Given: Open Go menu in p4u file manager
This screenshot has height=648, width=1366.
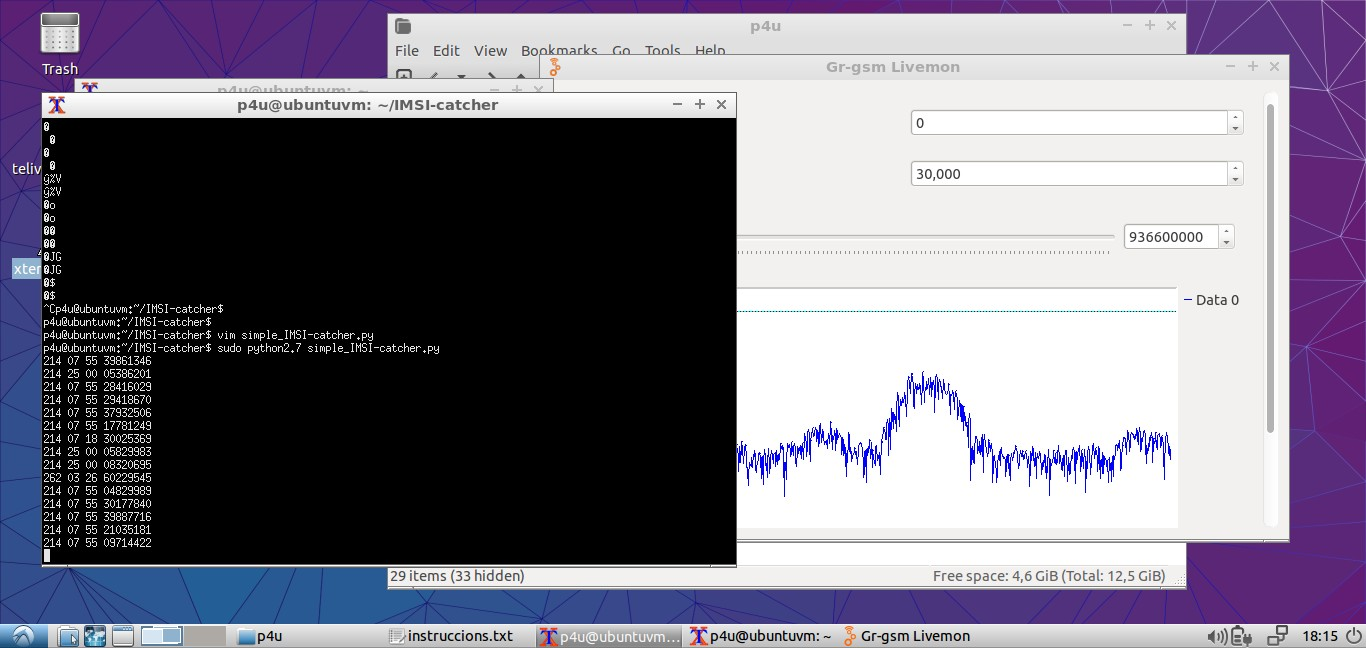Looking at the screenshot, I should [621, 51].
